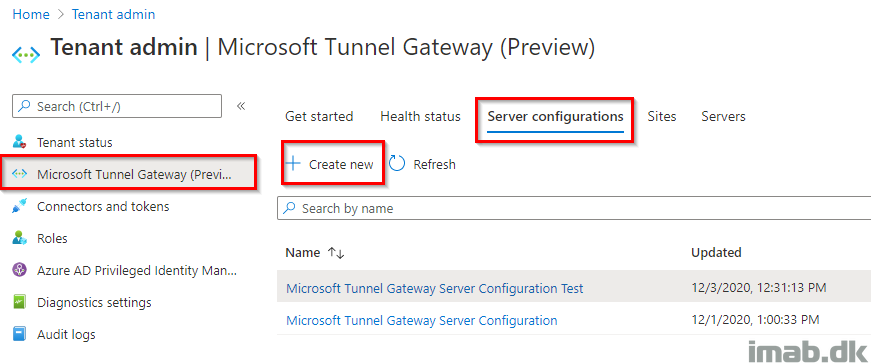This screenshot has width=871, height=364.
Task: Click the Diagnostics settings green icon
Action: point(19,303)
